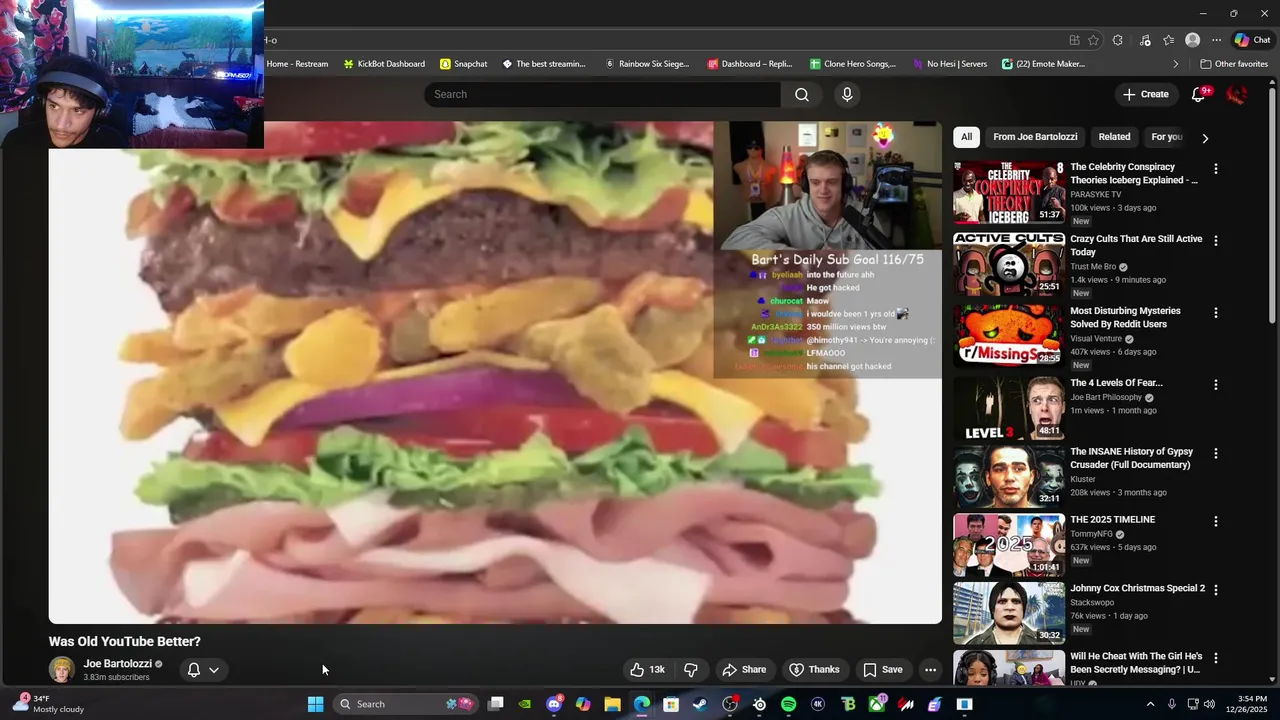Play Crazy Cults Still Active thumbnail
This screenshot has width=1280, height=720.
click(1009, 264)
